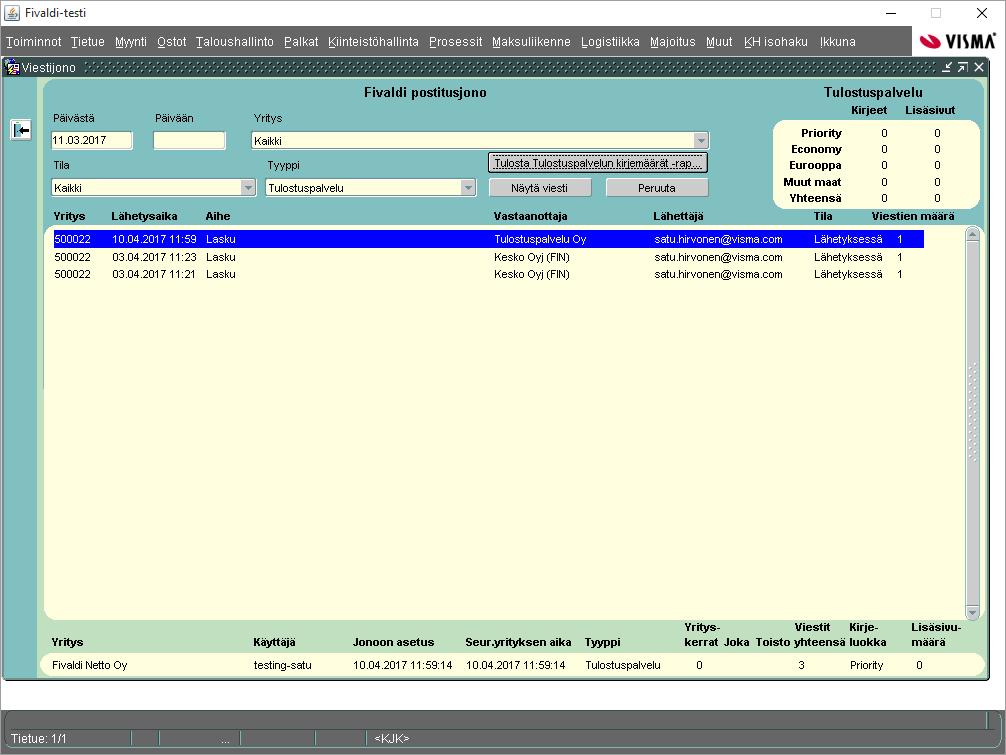Open the Palkat menu
Screen dimensions: 1006x755
pyautogui.click(x=301, y=42)
